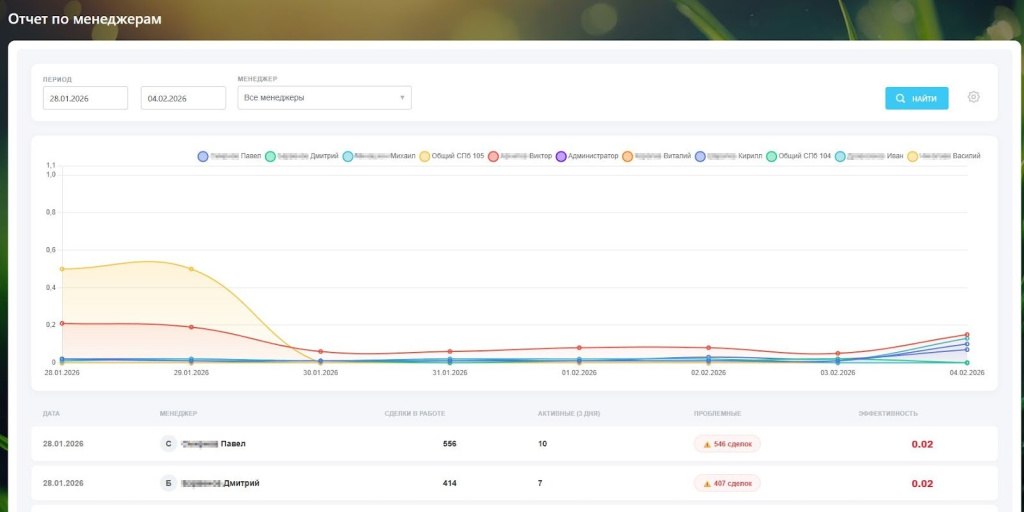
Task: Click the magnifier icon in Найти button
Action: [900, 98]
